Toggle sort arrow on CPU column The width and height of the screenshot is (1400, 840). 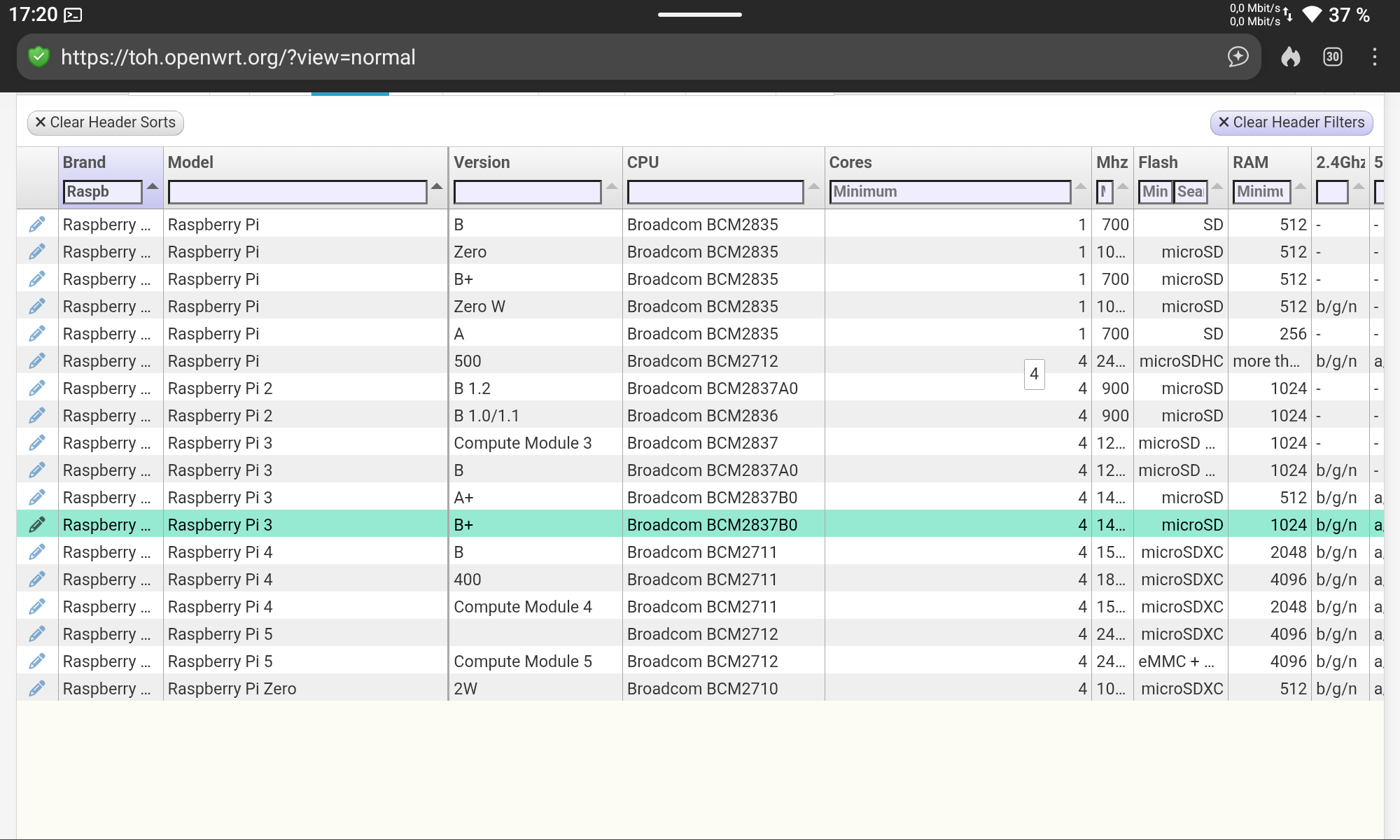click(x=813, y=187)
